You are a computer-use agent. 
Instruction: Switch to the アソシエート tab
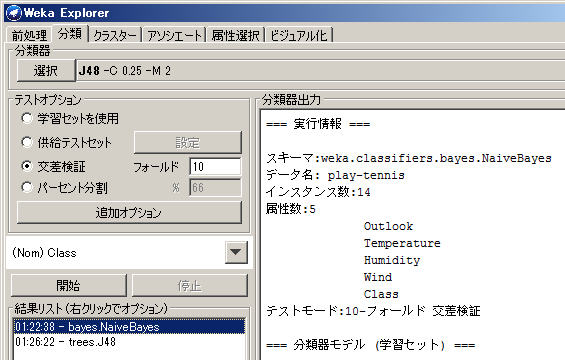(x=174, y=35)
